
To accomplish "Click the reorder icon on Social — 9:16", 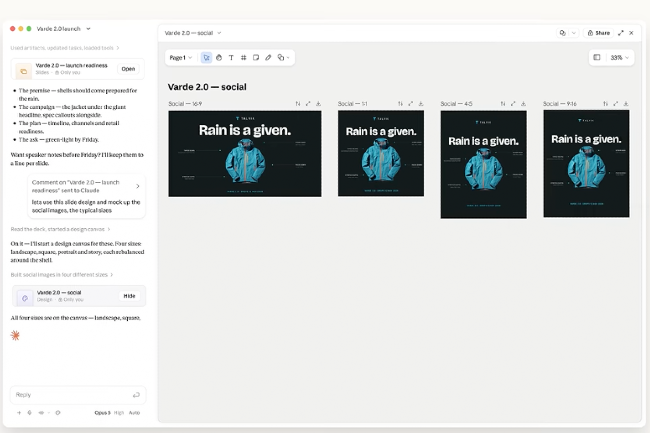I will tap(605, 104).
